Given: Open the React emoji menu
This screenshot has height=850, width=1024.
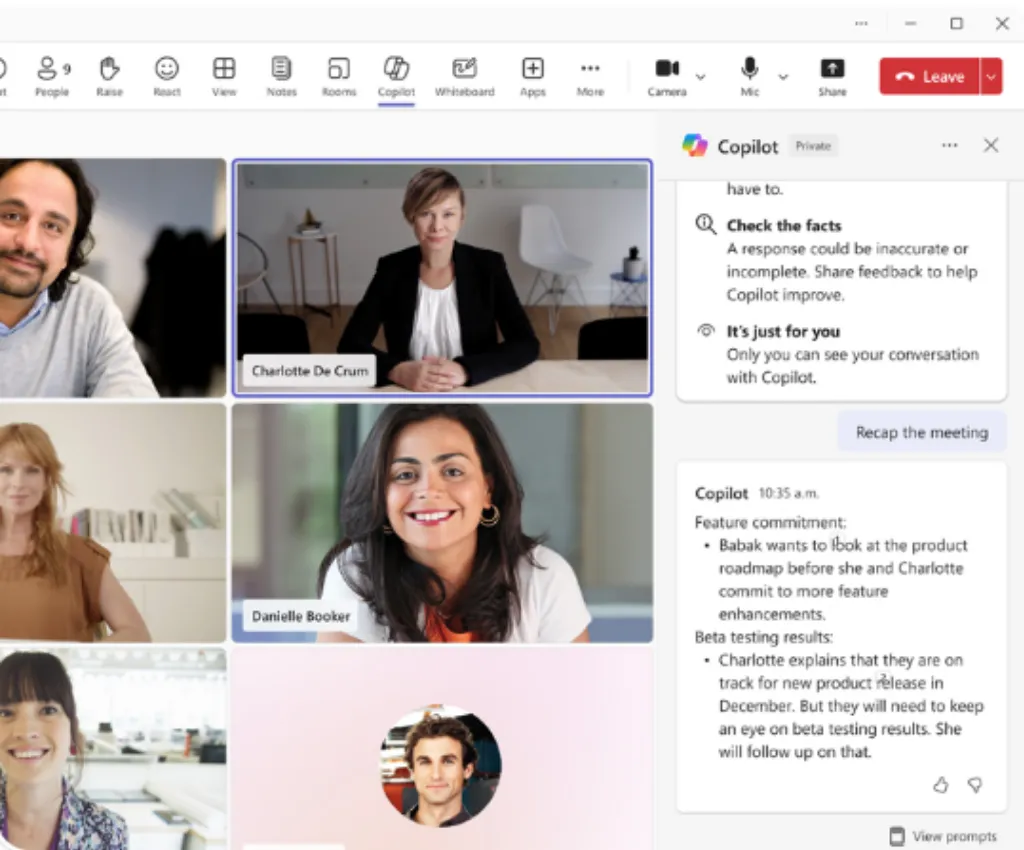Looking at the screenshot, I should click(167, 76).
